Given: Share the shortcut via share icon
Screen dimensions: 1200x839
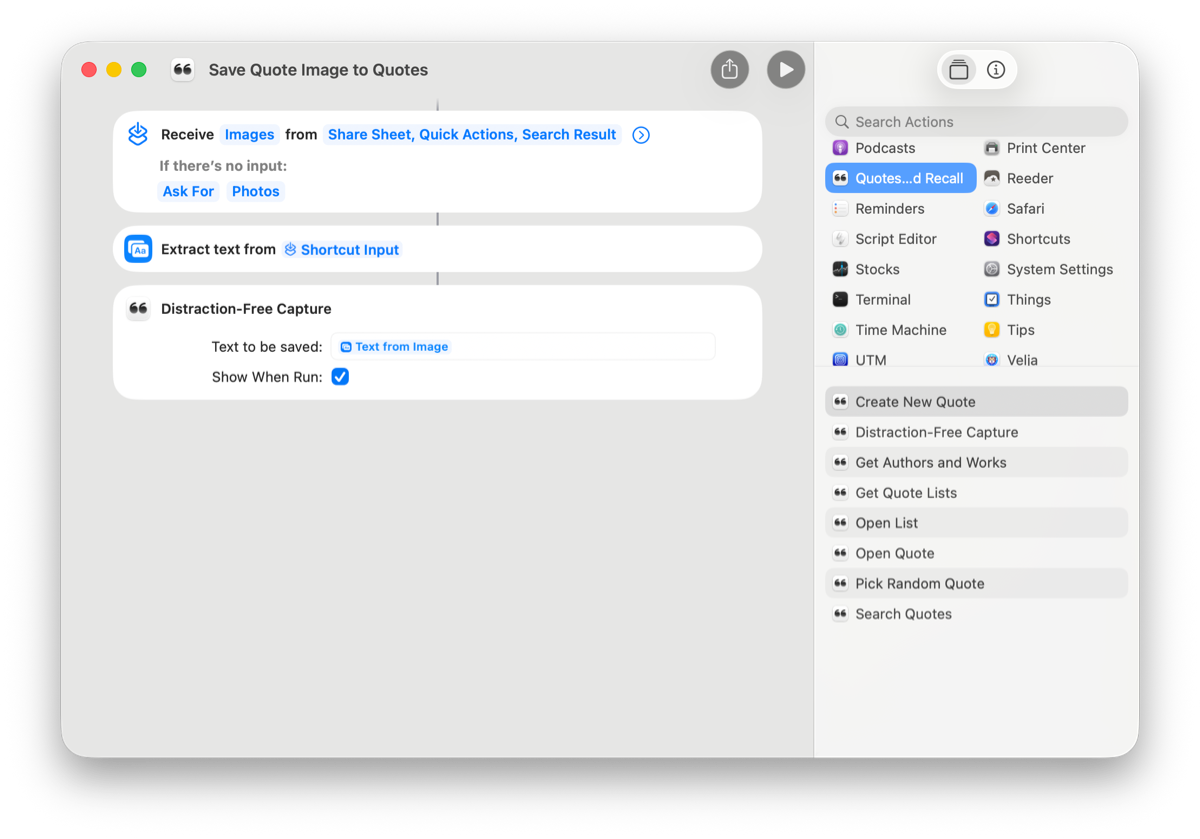Looking at the screenshot, I should coord(730,70).
